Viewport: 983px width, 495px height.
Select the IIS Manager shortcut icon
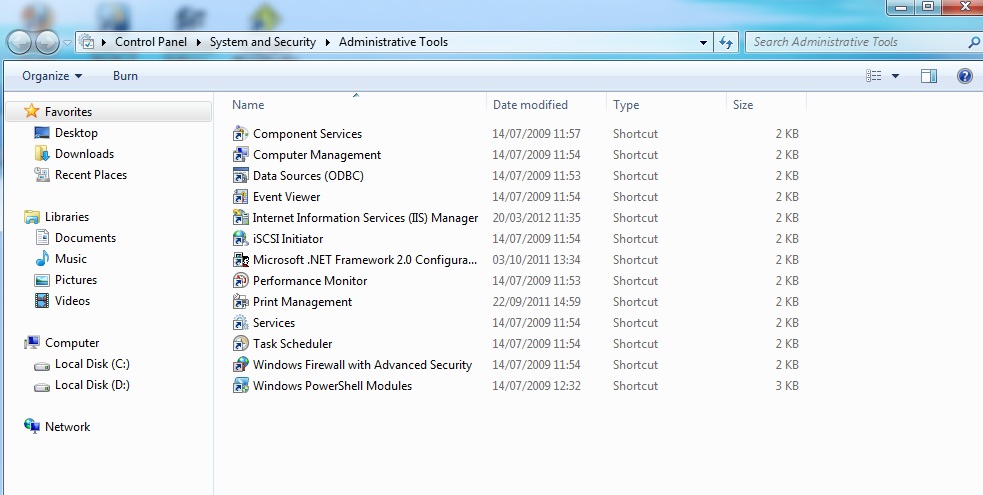pyautogui.click(x=241, y=217)
